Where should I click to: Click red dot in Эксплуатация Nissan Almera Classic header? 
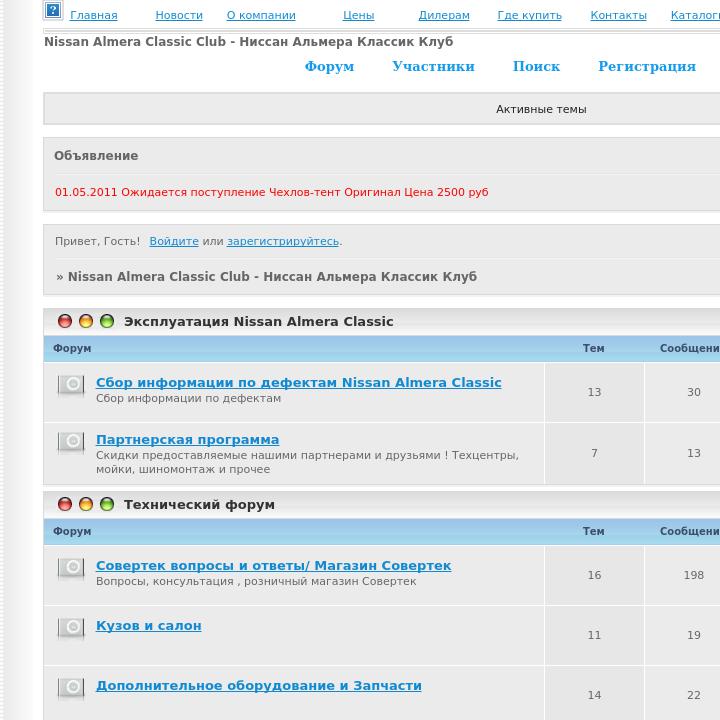65,321
